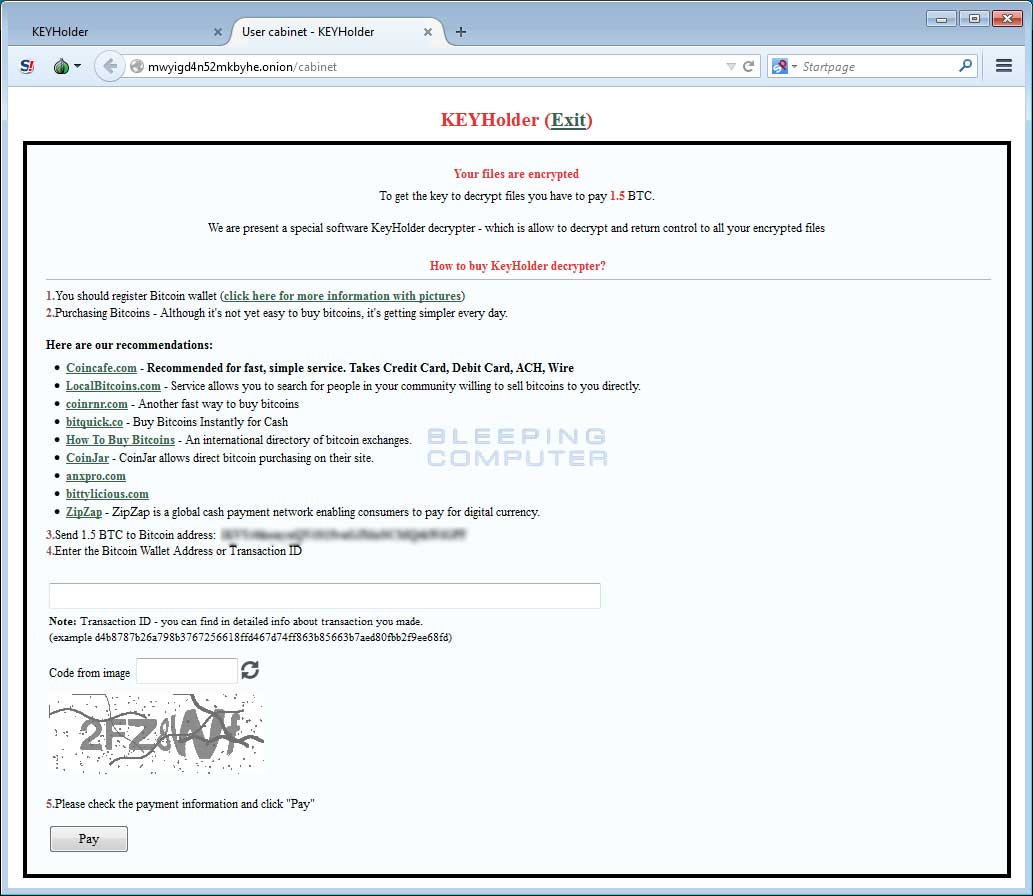
Task: Click the search magnifier icon
Action: [965, 66]
